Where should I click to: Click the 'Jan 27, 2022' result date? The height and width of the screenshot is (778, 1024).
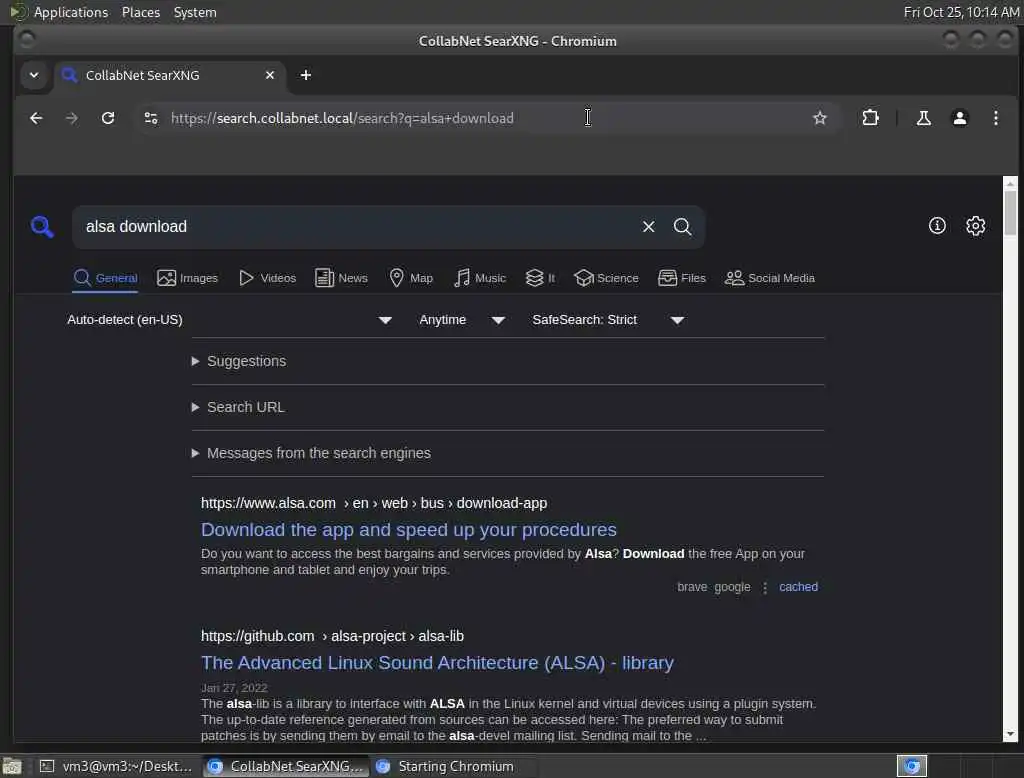click(x=234, y=687)
